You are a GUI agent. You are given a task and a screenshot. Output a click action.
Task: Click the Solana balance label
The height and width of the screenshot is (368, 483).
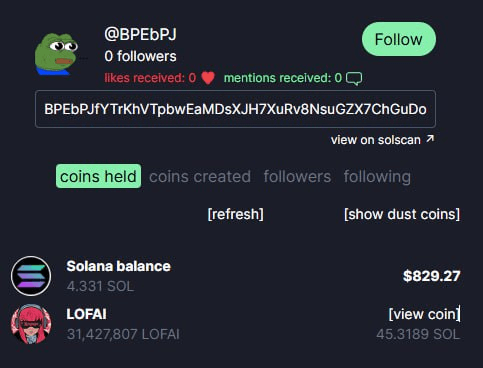coord(118,266)
